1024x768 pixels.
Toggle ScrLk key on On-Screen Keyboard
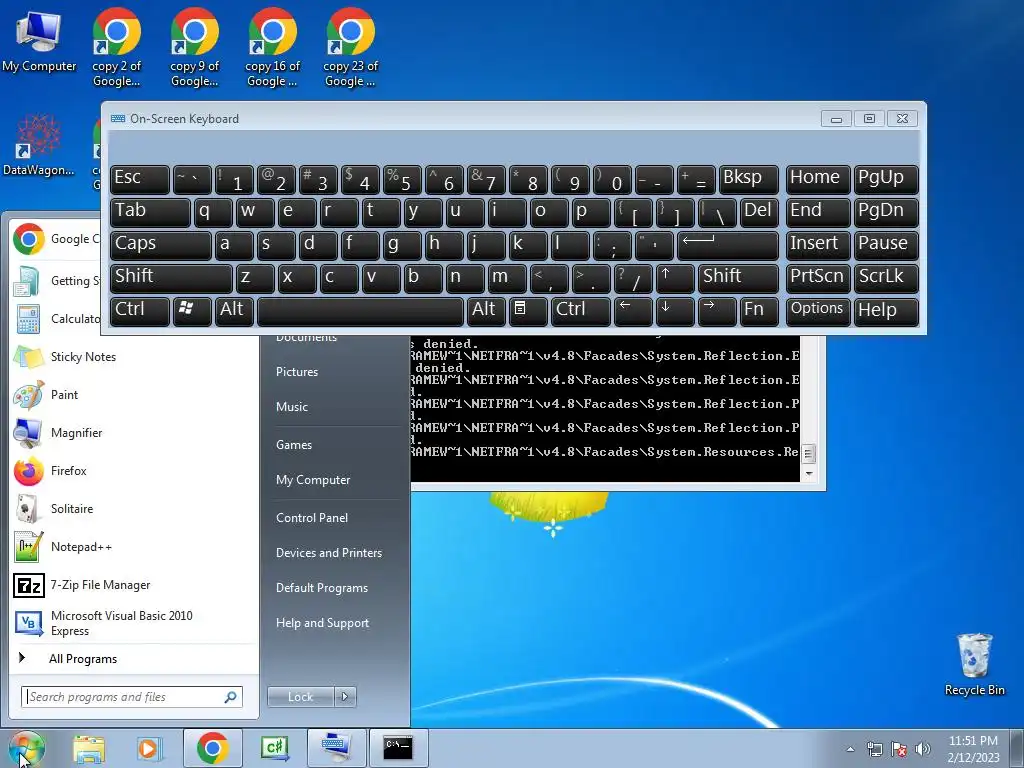886,278
